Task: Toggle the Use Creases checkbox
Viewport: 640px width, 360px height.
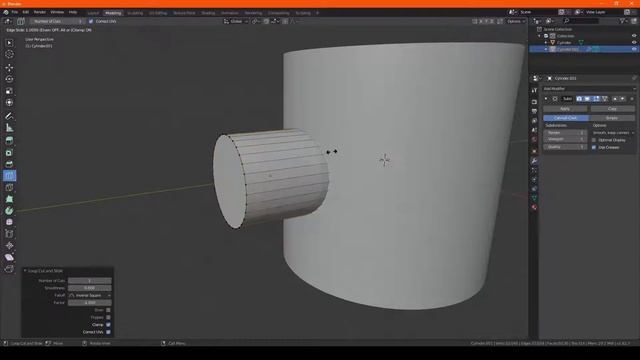Action: (594, 147)
